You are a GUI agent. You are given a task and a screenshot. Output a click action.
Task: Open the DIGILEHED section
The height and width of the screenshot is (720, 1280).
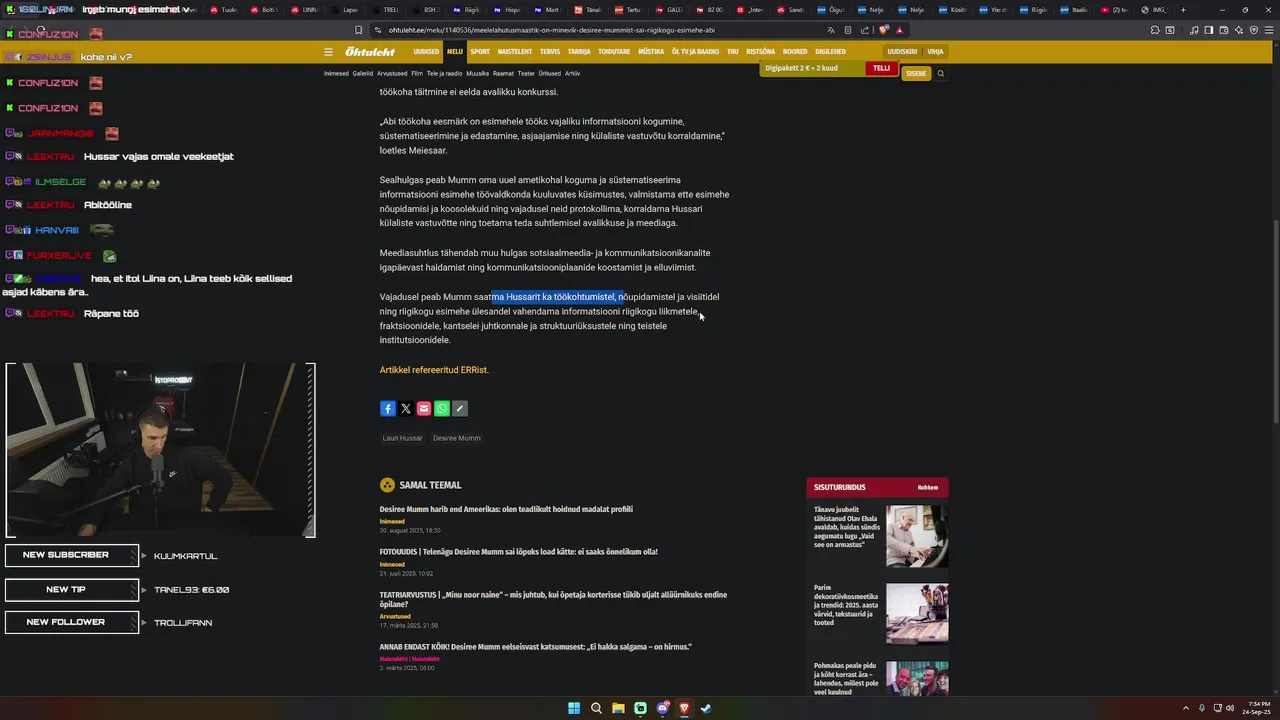click(830, 52)
